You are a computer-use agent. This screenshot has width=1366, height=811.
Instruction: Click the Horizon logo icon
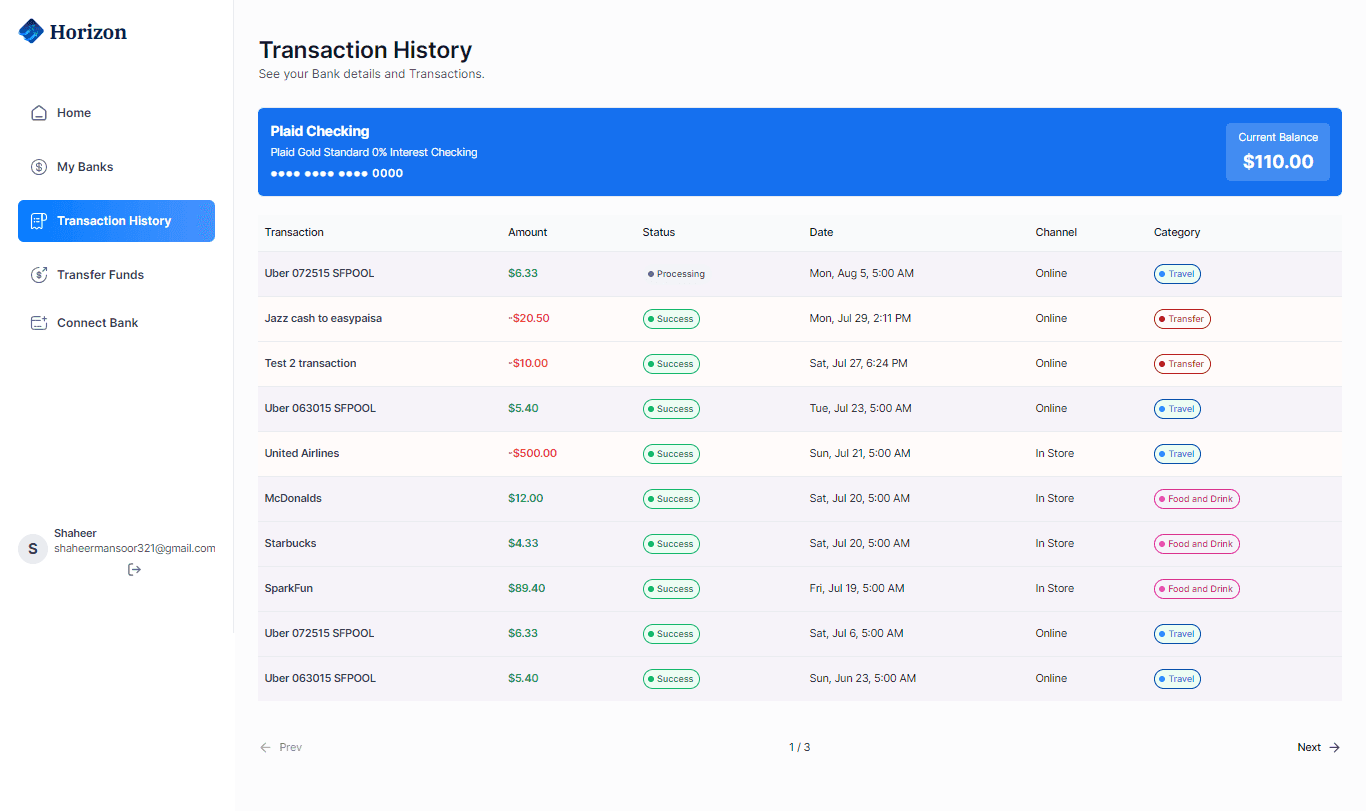30,30
